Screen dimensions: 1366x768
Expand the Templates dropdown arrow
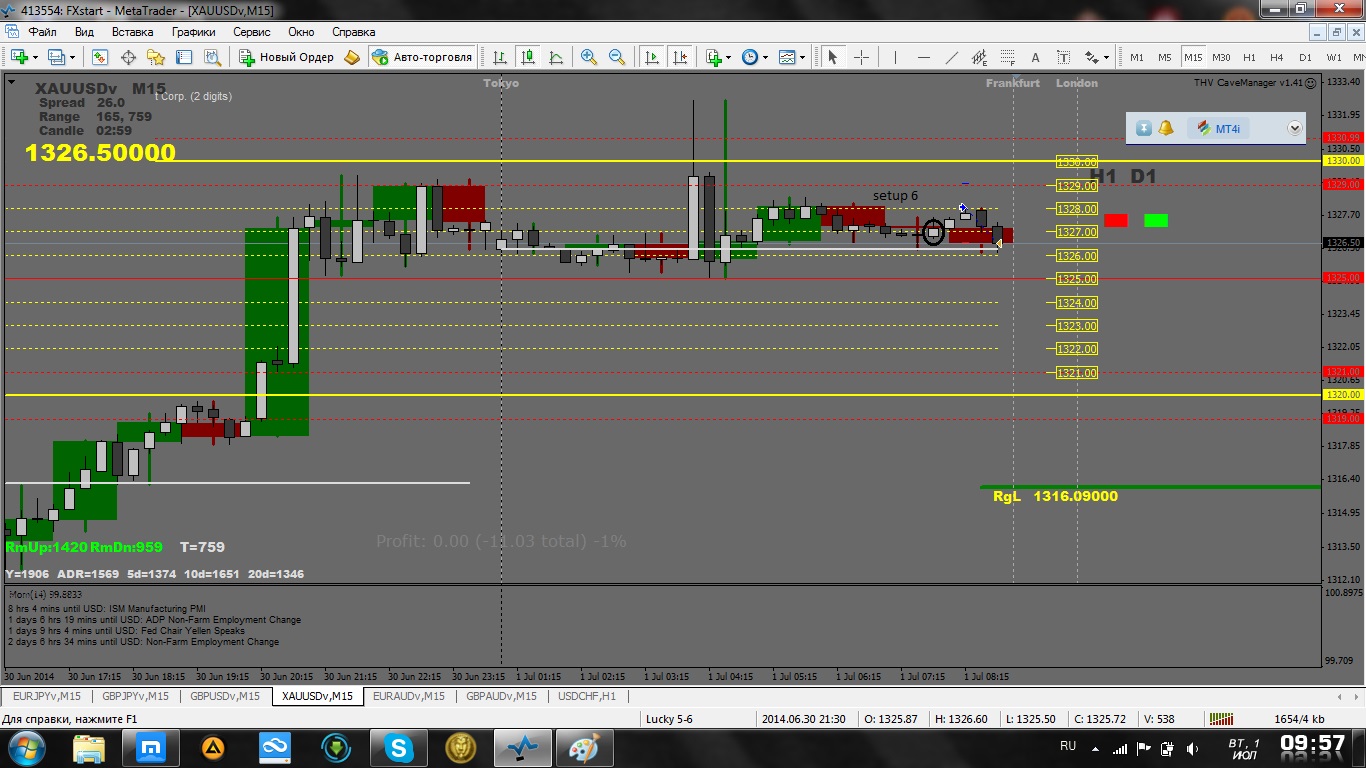[803, 58]
